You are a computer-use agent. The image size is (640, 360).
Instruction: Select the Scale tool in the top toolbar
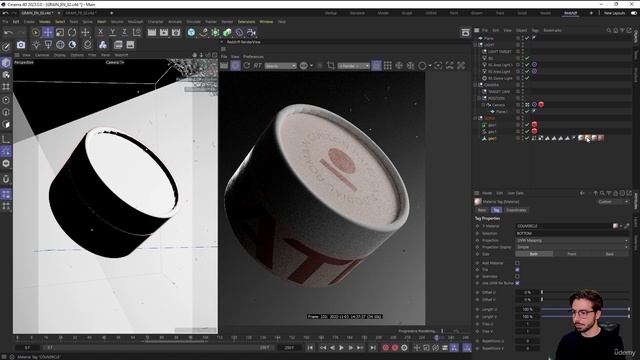click(x=60, y=32)
